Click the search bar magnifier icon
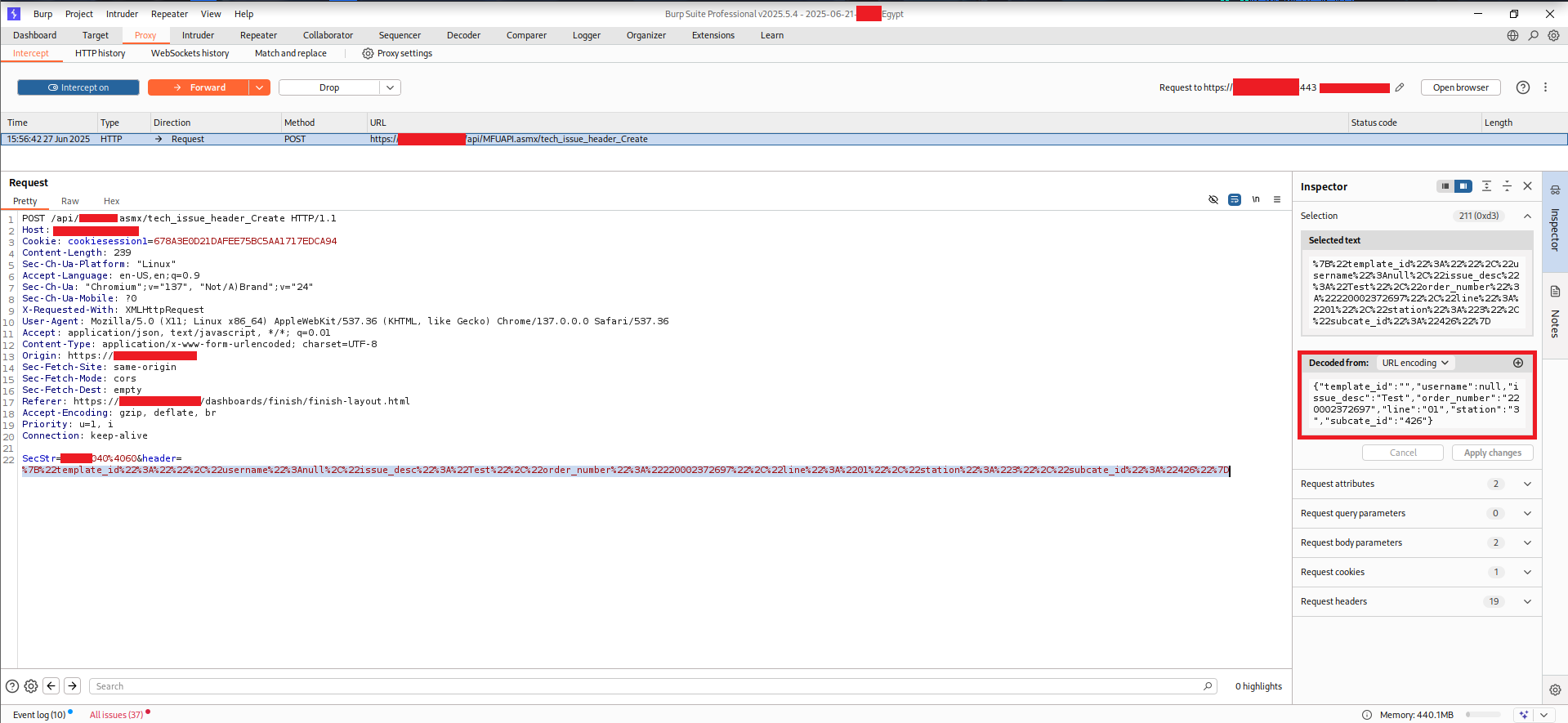This screenshot has width=1568, height=723. click(x=1208, y=686)
